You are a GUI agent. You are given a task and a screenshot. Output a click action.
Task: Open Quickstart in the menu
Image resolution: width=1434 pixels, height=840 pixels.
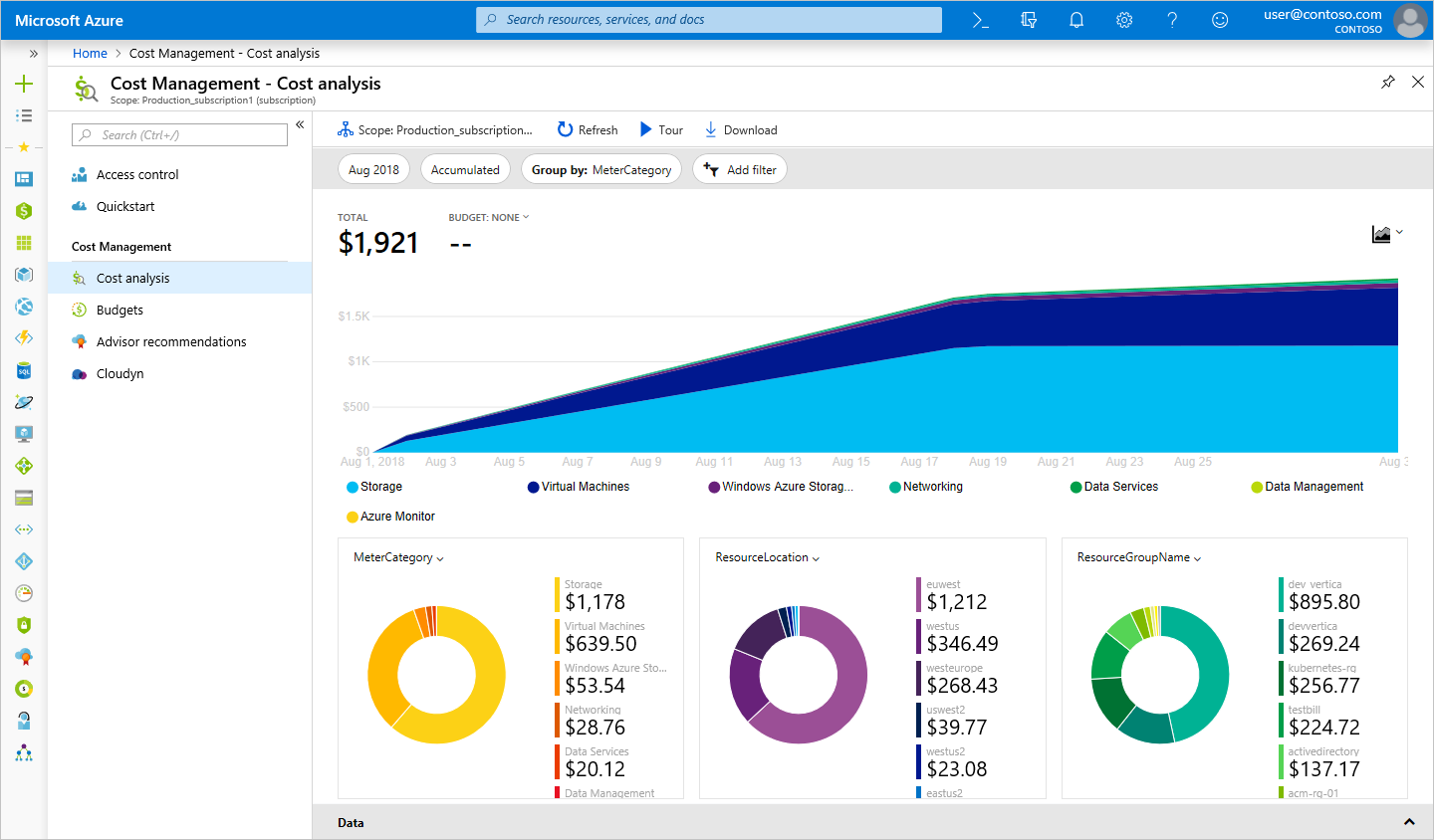coord(125,206)
